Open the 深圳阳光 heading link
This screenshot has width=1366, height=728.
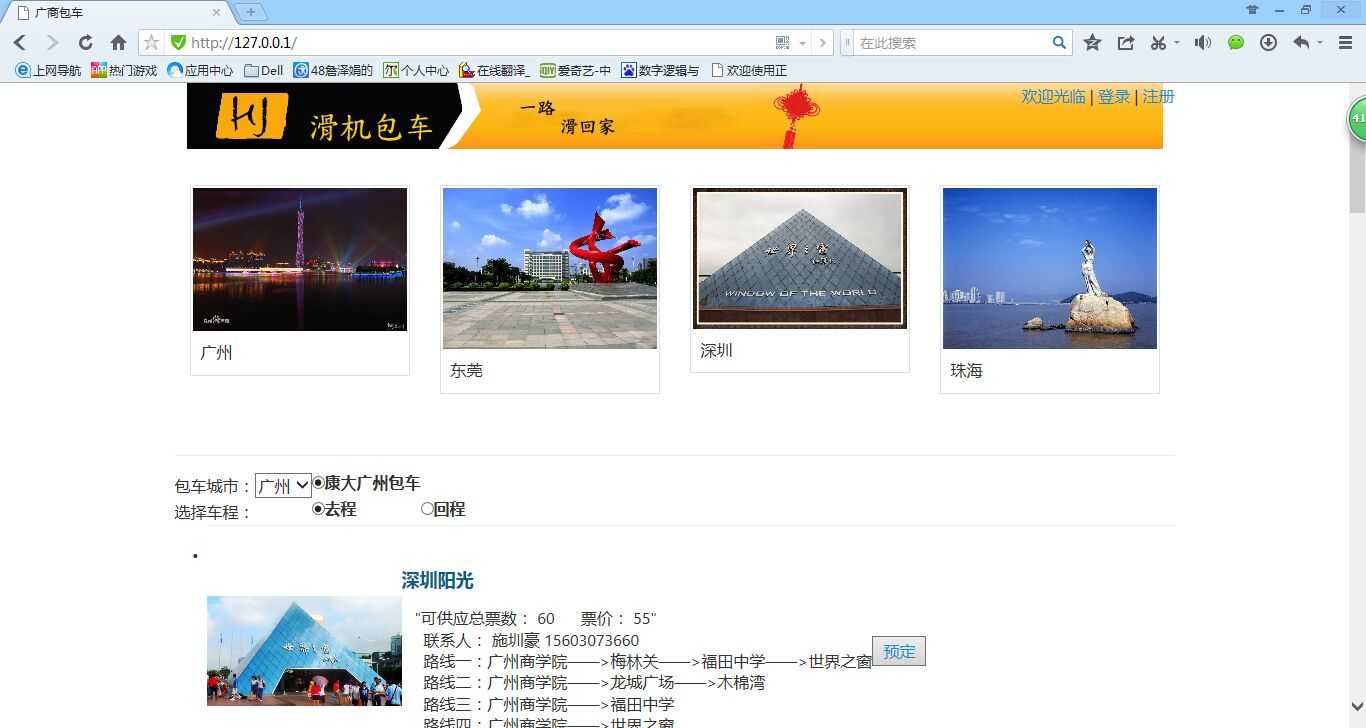pyautogui.click(x=437, y=580)
